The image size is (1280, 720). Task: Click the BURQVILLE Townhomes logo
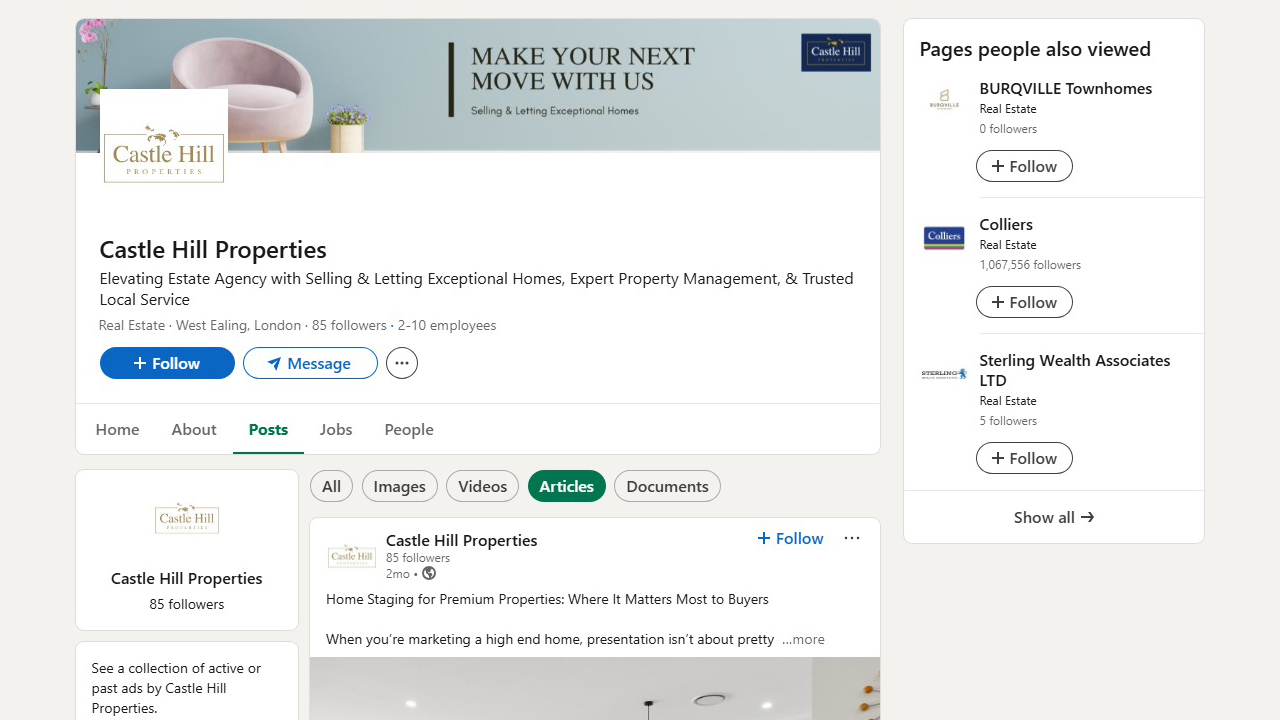[944, 100]
